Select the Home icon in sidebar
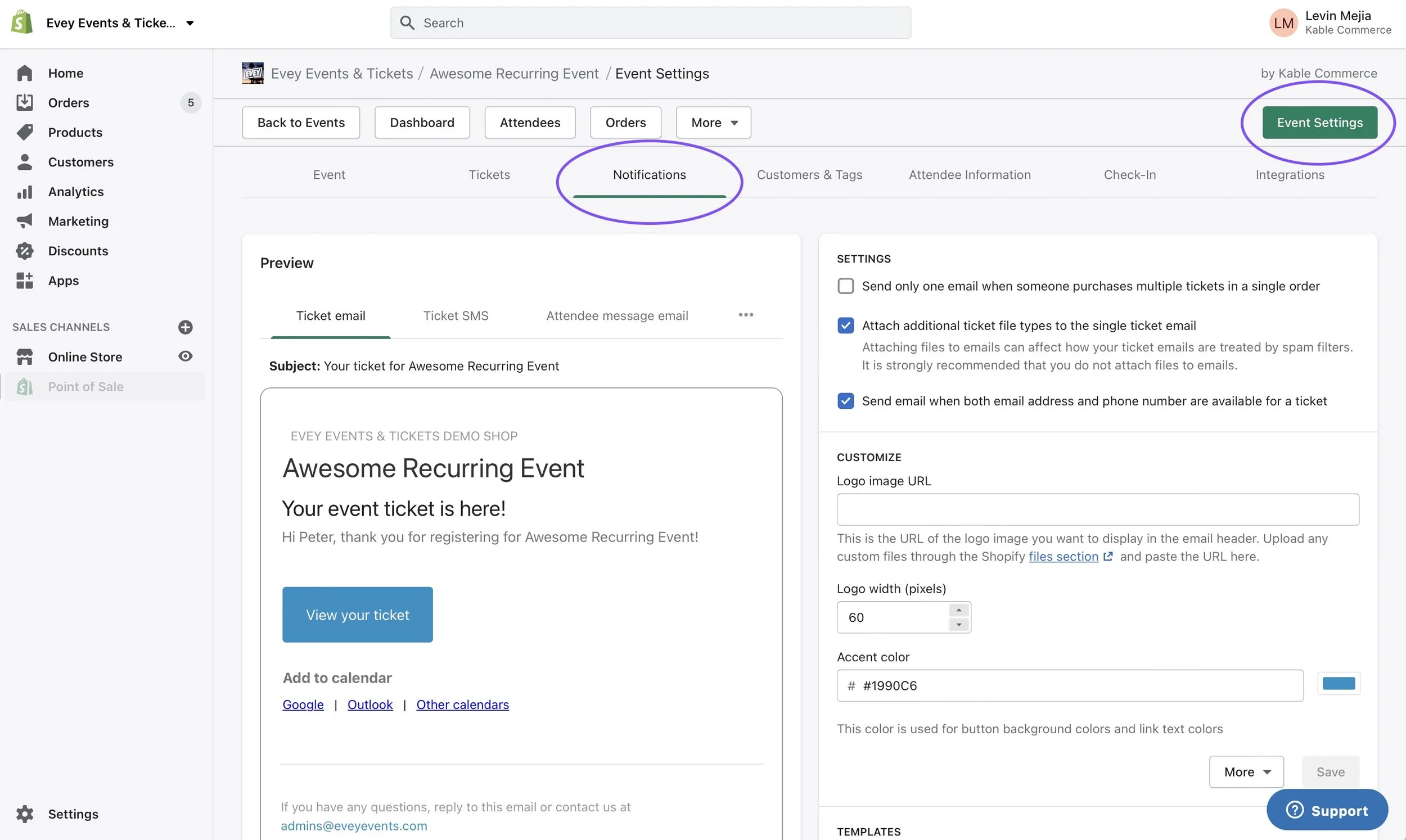The height and width of the screenshot is (840, 1406). tap(25, 73)
